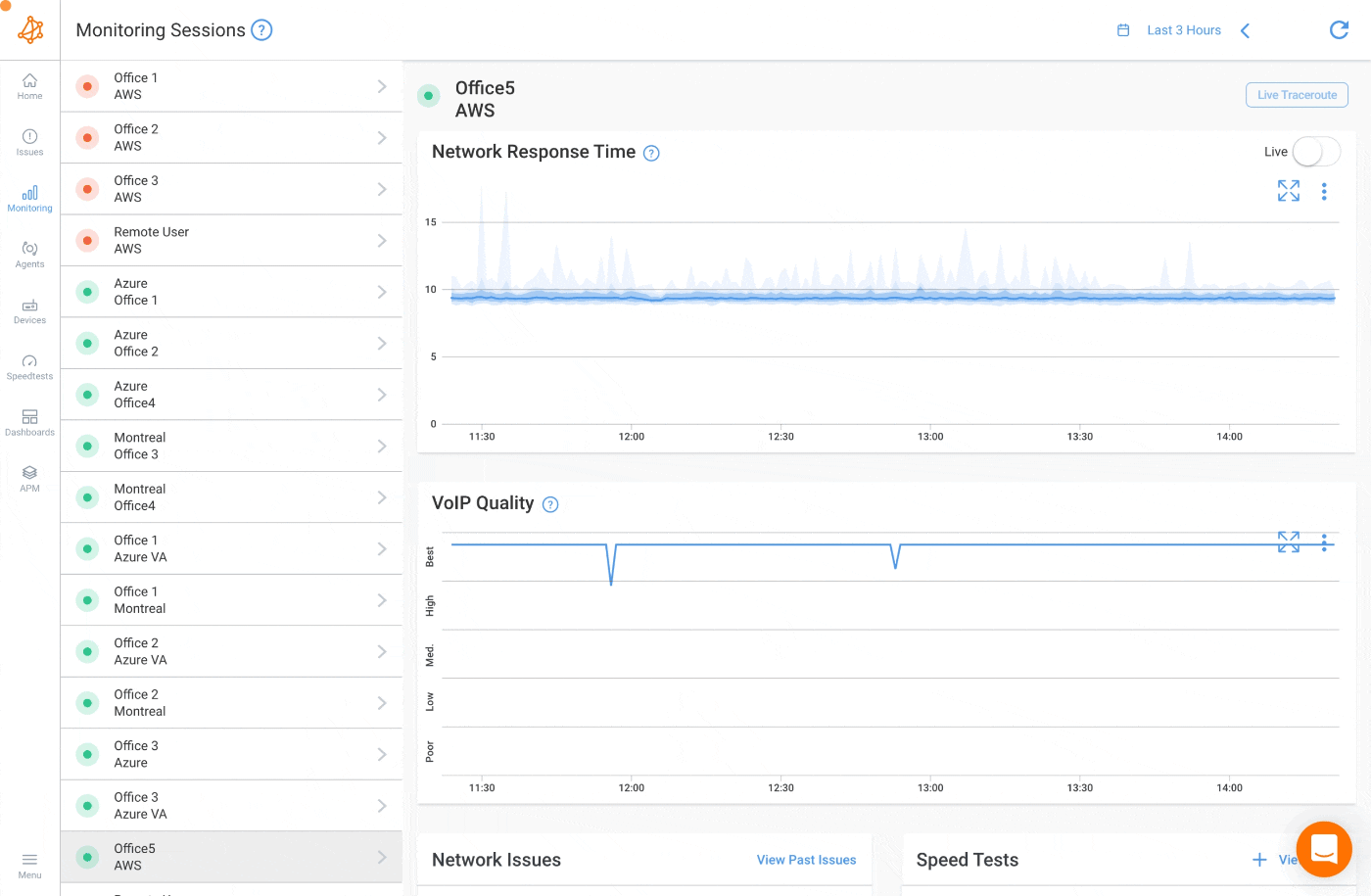Open the VoIP Quality options menu
The height and width of the screenshot is (896, 1371).
coord(1324,542)
